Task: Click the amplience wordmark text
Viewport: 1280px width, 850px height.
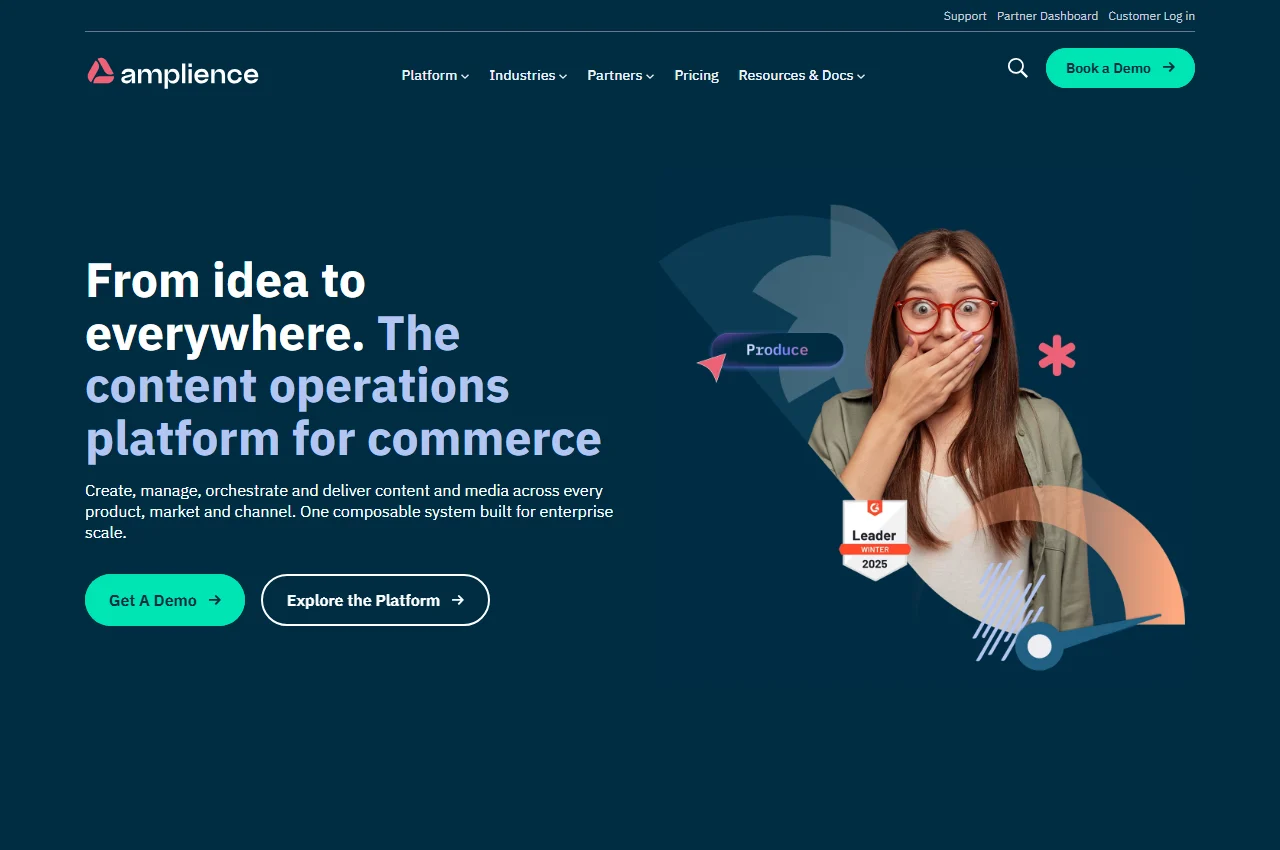Action: tap(189, 74)
